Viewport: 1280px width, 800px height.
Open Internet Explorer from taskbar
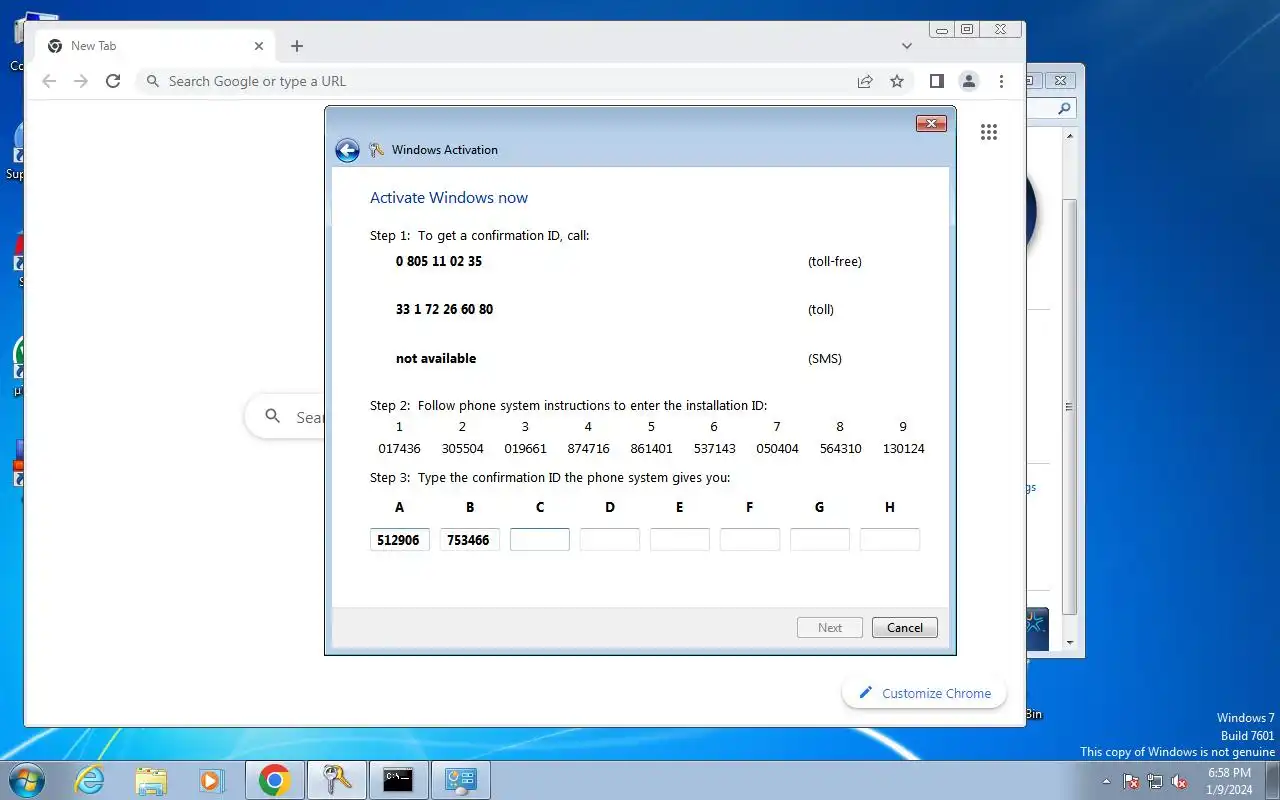90,780
